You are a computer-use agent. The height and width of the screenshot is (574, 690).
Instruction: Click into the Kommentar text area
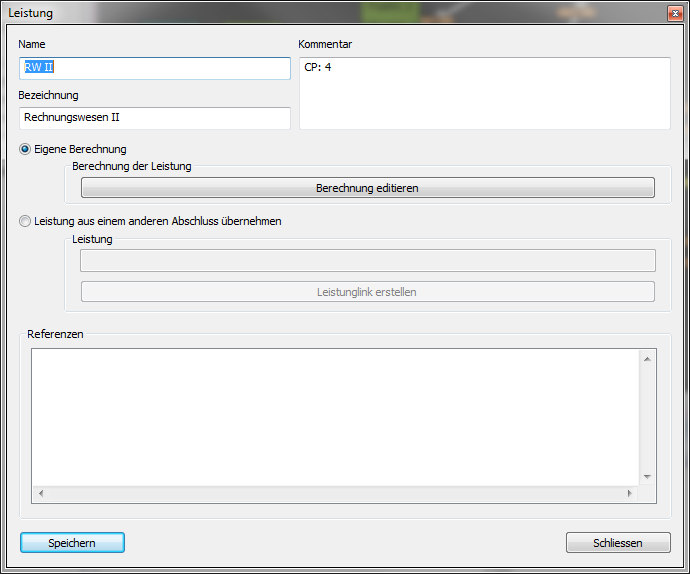(x=484, y=93)
